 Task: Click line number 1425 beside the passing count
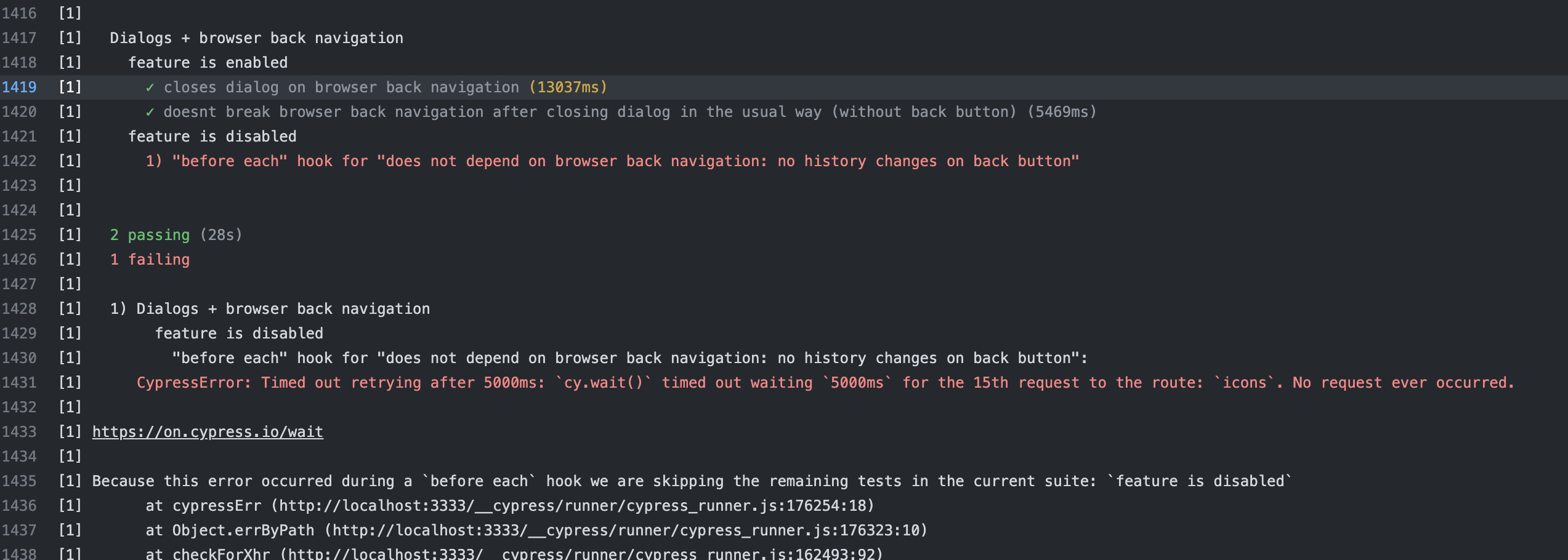19,234
